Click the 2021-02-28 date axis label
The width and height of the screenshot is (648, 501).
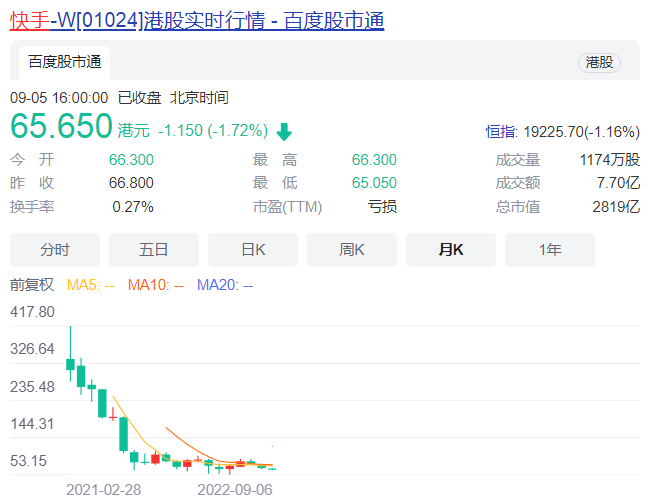point(104,490)
